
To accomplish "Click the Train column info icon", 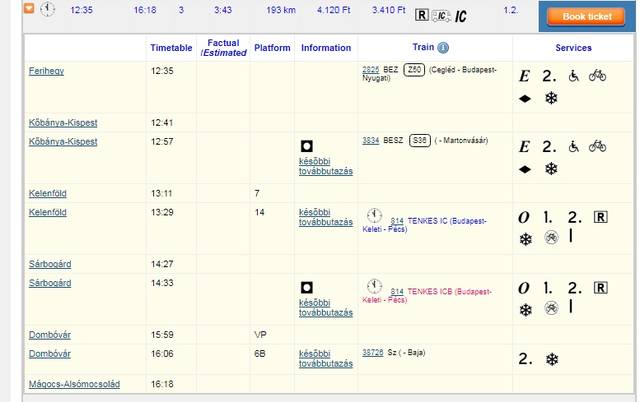I will (x=443, y=48).
